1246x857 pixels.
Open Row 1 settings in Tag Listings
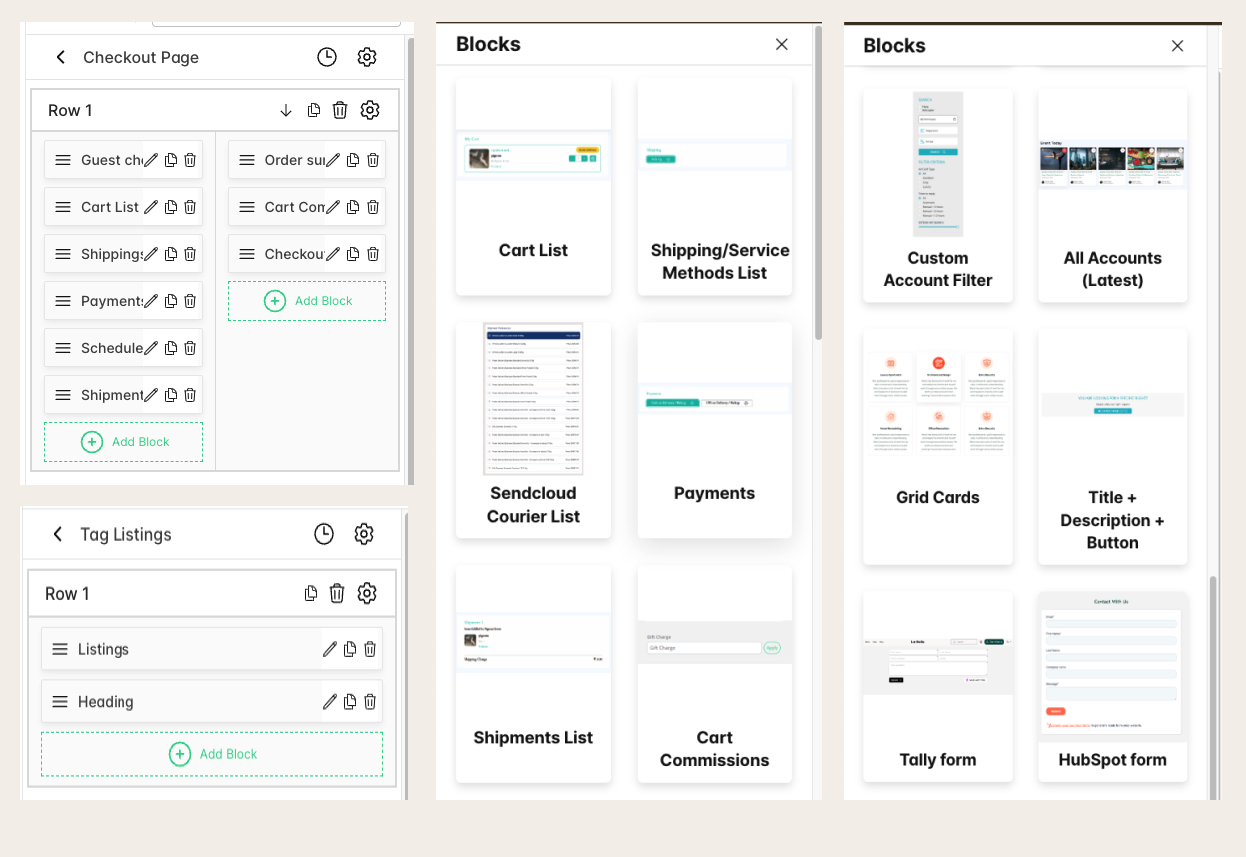367,594
